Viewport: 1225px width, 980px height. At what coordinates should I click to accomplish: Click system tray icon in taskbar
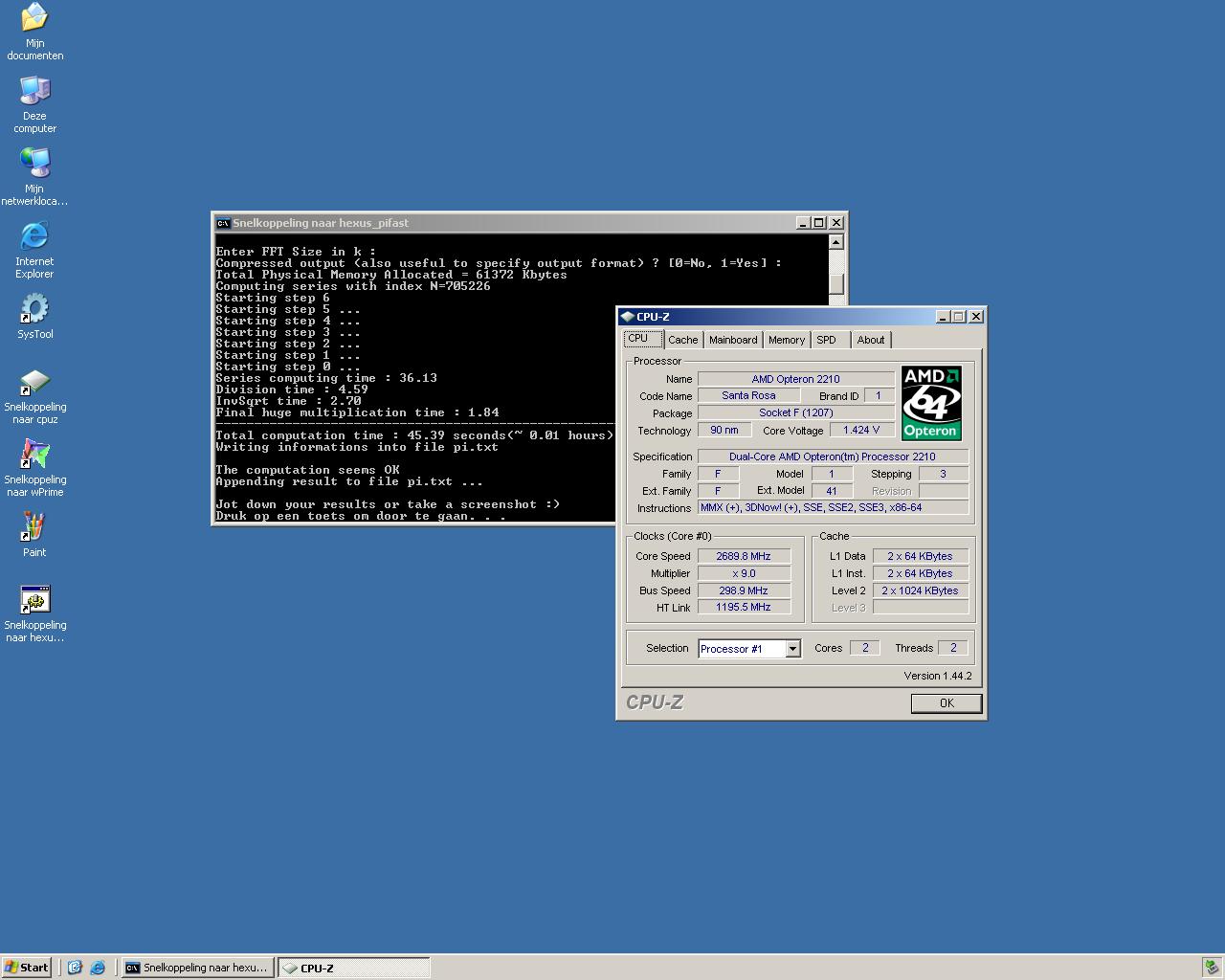pyautogui.click(x=1211, y=968)
